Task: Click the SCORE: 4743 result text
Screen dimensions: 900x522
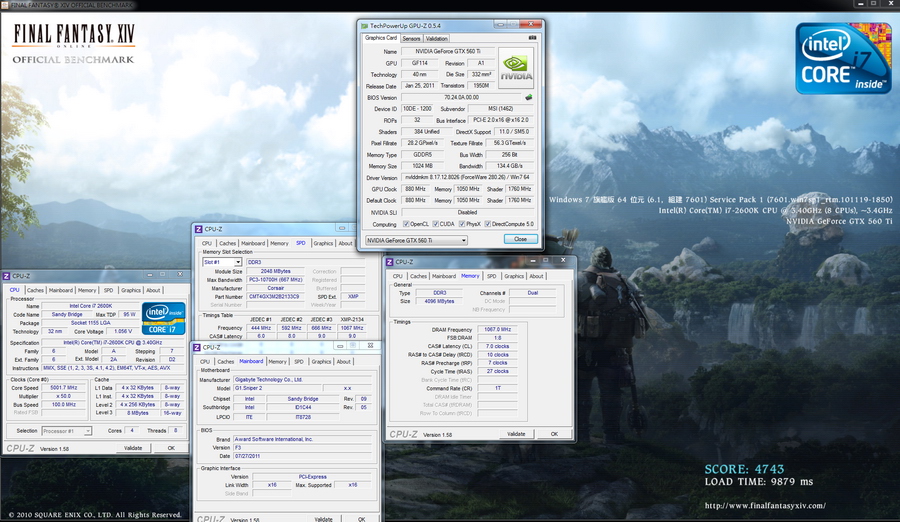Action: point(744,469)
